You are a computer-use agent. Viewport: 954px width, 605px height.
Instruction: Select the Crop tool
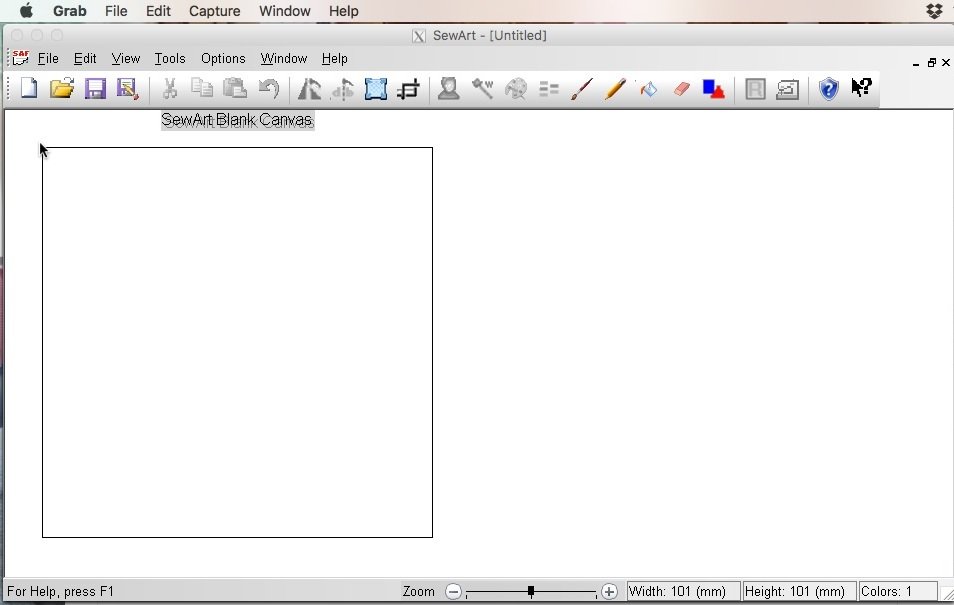click(x=408, y=90)
